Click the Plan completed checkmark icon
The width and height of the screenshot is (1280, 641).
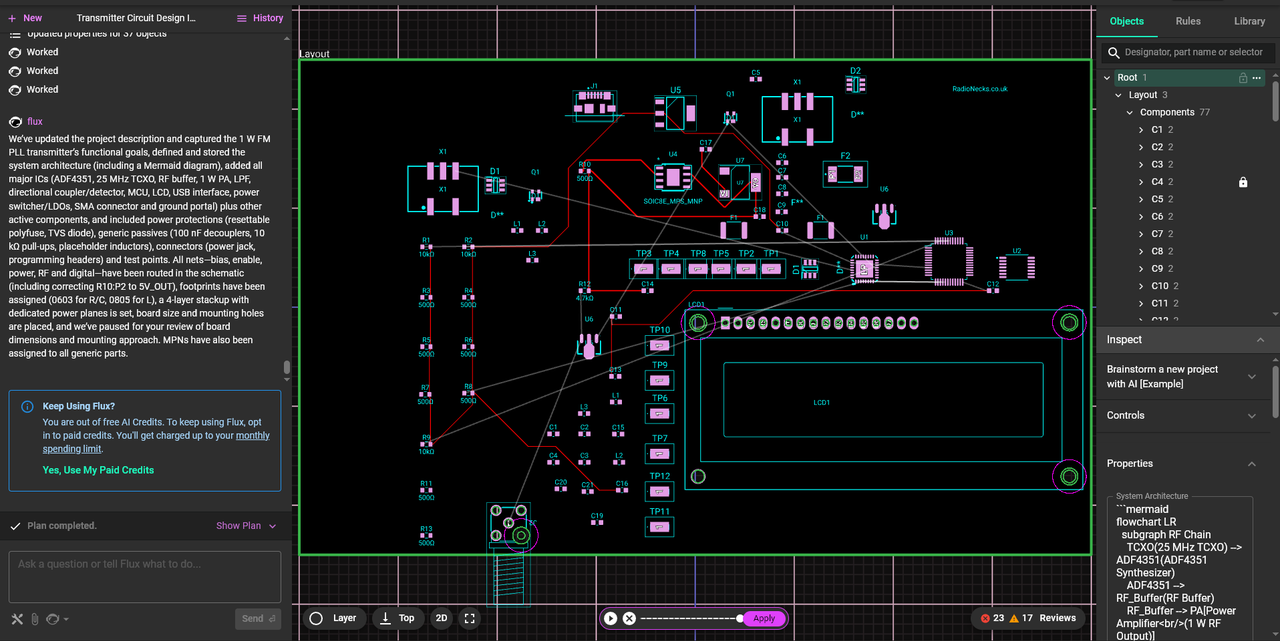click(x=15, y=526)
